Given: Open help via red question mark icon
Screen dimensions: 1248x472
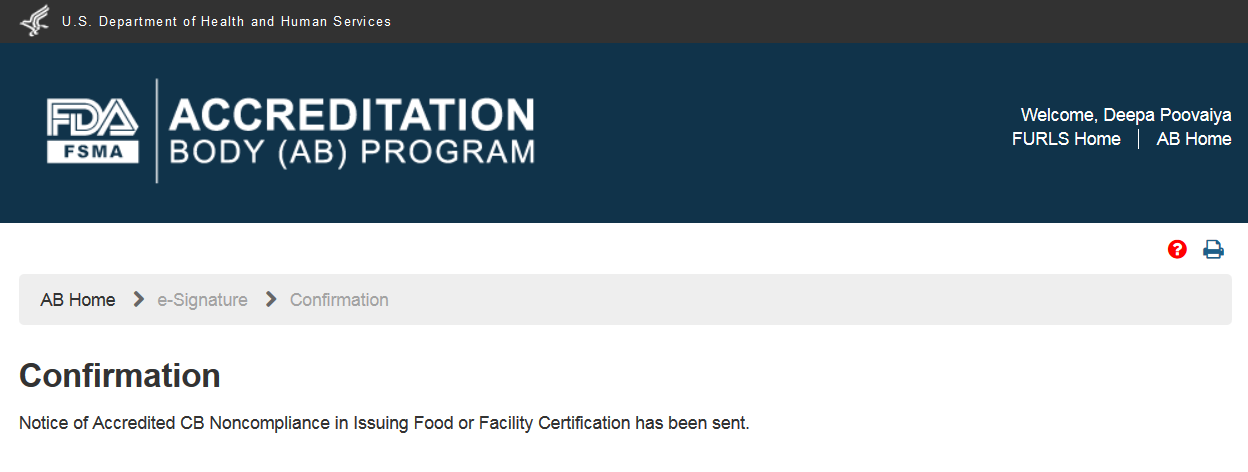Looking at the screenshot, I should click(1177, 249).
